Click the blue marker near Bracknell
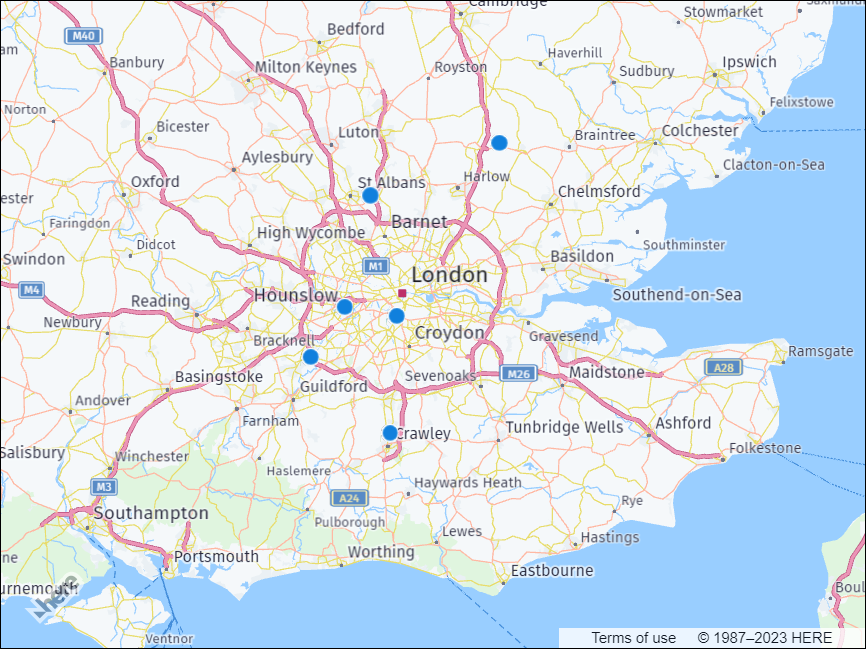Viewport: 866px width, 649px height. (310, 356)
